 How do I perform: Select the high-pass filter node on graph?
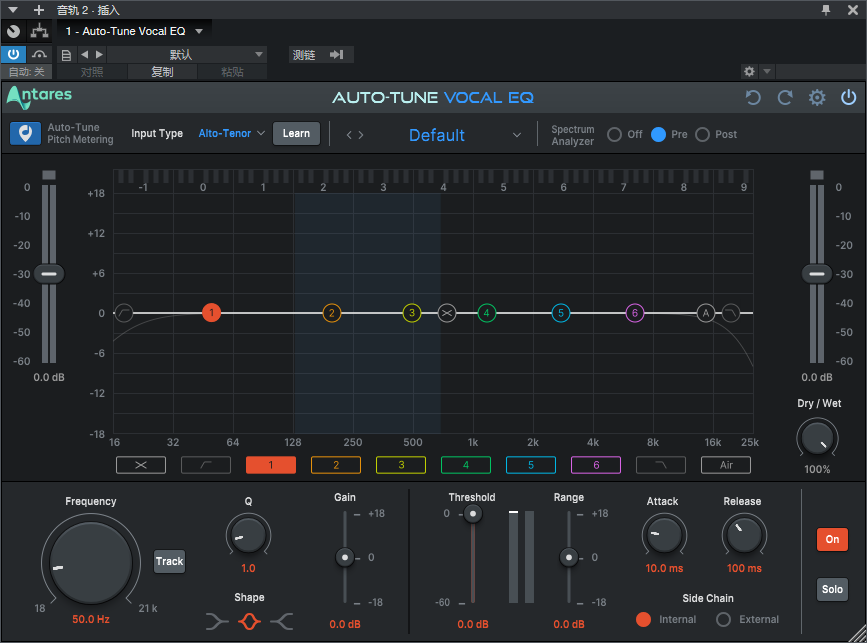[124, 313]
